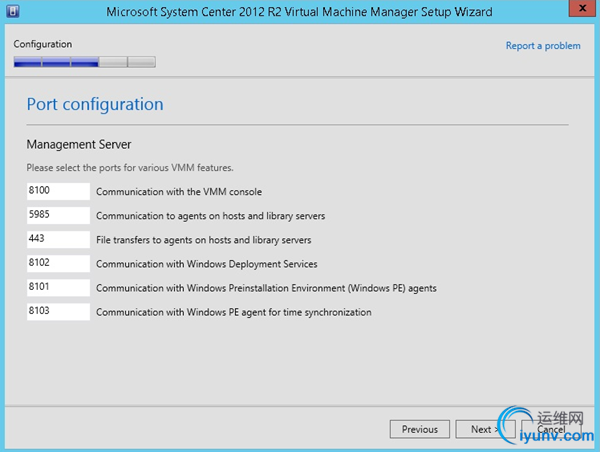The height and width of the screenshot is (452, 600).
Task: Edit the VMM console port field 8100
Action: [x=58, y=191]
